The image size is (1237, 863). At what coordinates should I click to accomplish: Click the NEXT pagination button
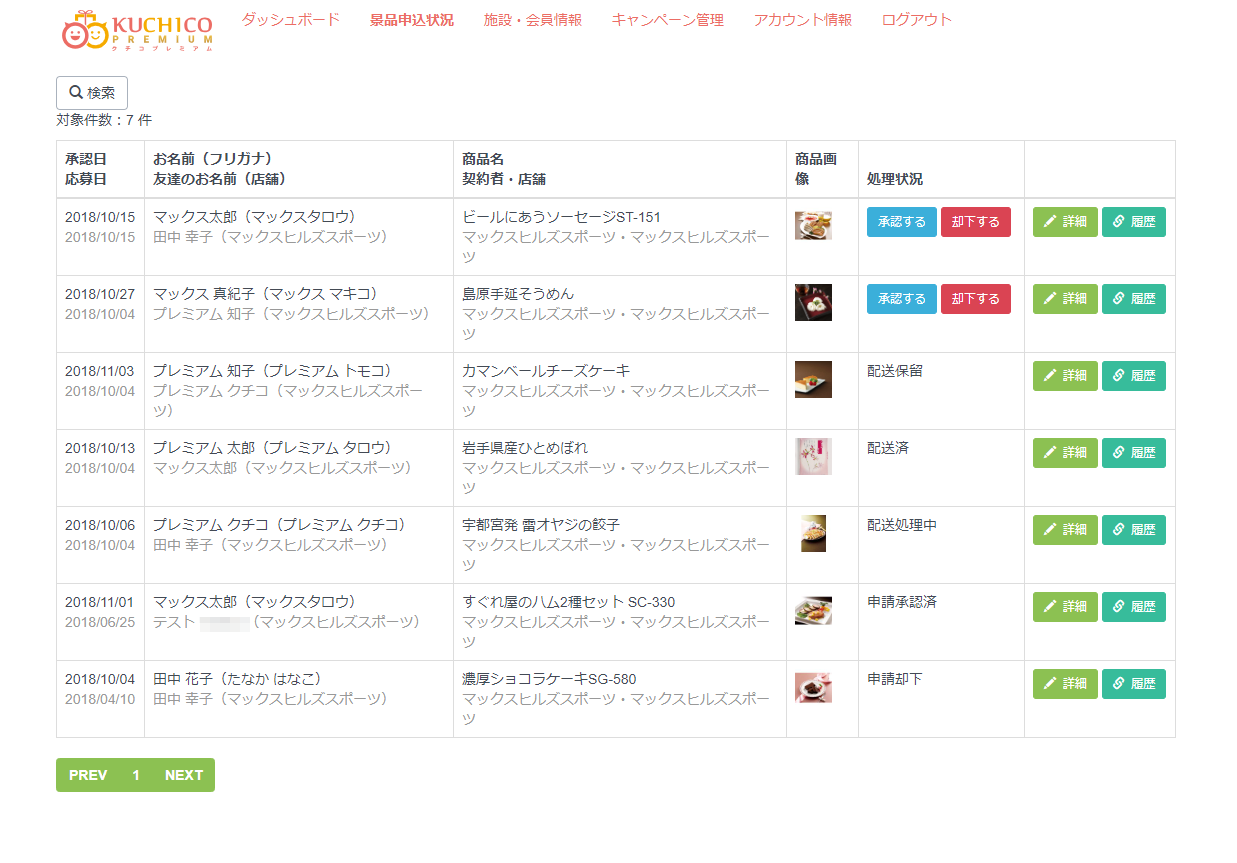184,775
